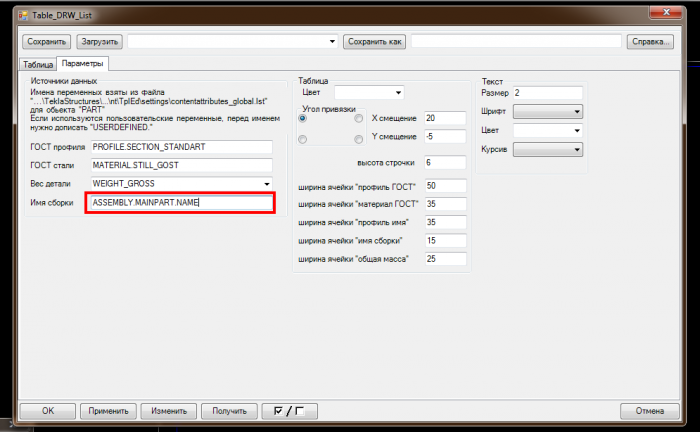700x432 pixels.
Task: Switch to the Параметры tab
Action: pyautogui.click(x=83, y=63)
